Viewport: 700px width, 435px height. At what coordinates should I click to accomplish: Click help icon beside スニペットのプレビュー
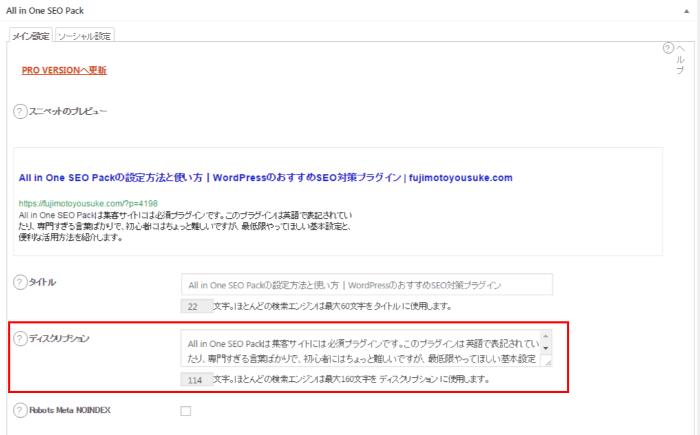coord(20,112)
